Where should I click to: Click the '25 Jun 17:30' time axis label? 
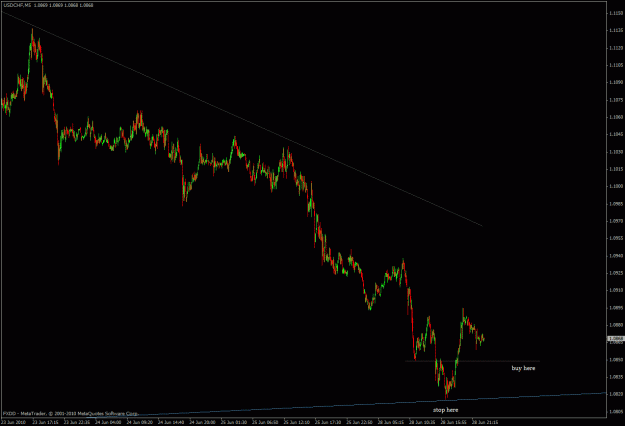click(x=328, y=422)
